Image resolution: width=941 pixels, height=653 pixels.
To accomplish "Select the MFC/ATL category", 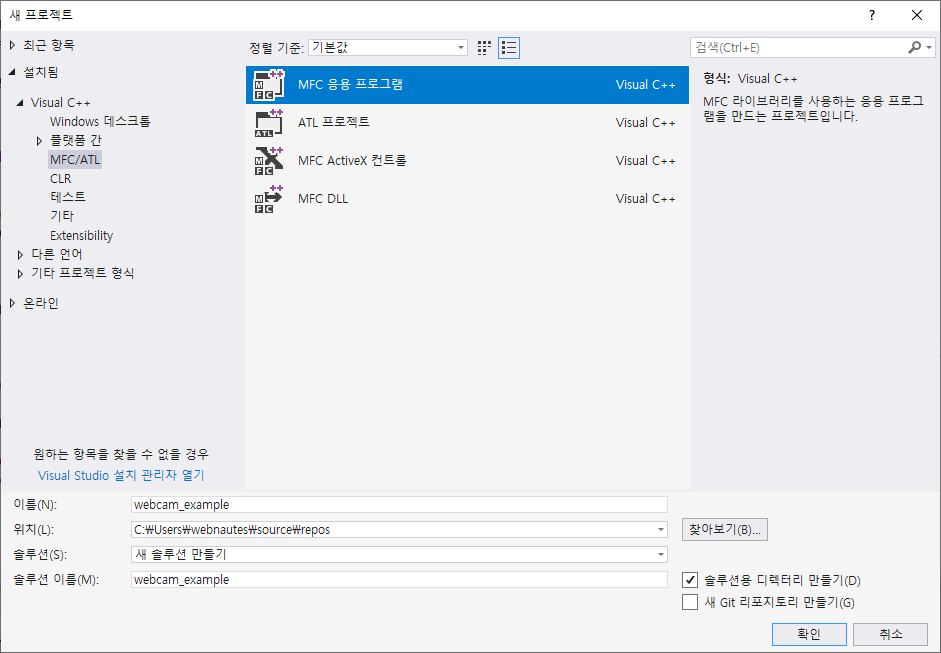I will click(75, 160).
